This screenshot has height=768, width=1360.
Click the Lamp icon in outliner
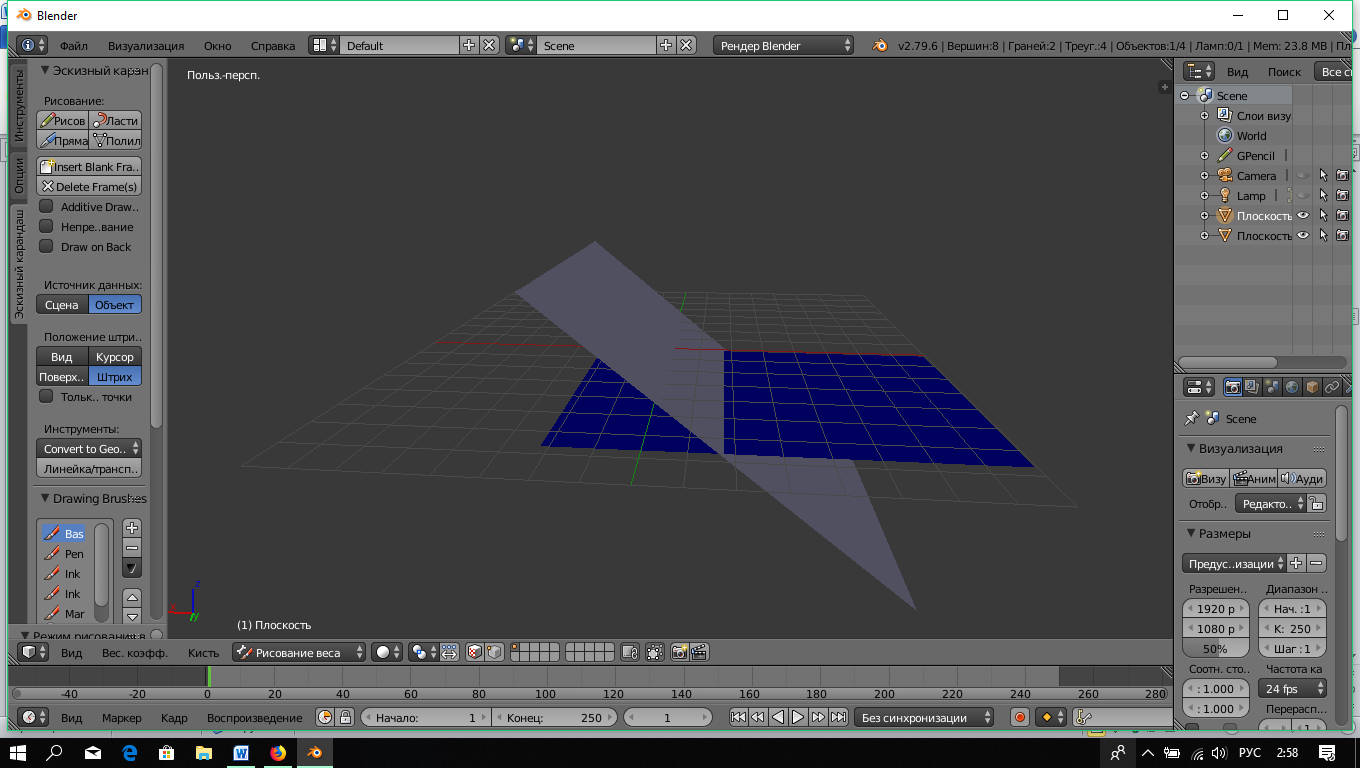coord(1224,196)
